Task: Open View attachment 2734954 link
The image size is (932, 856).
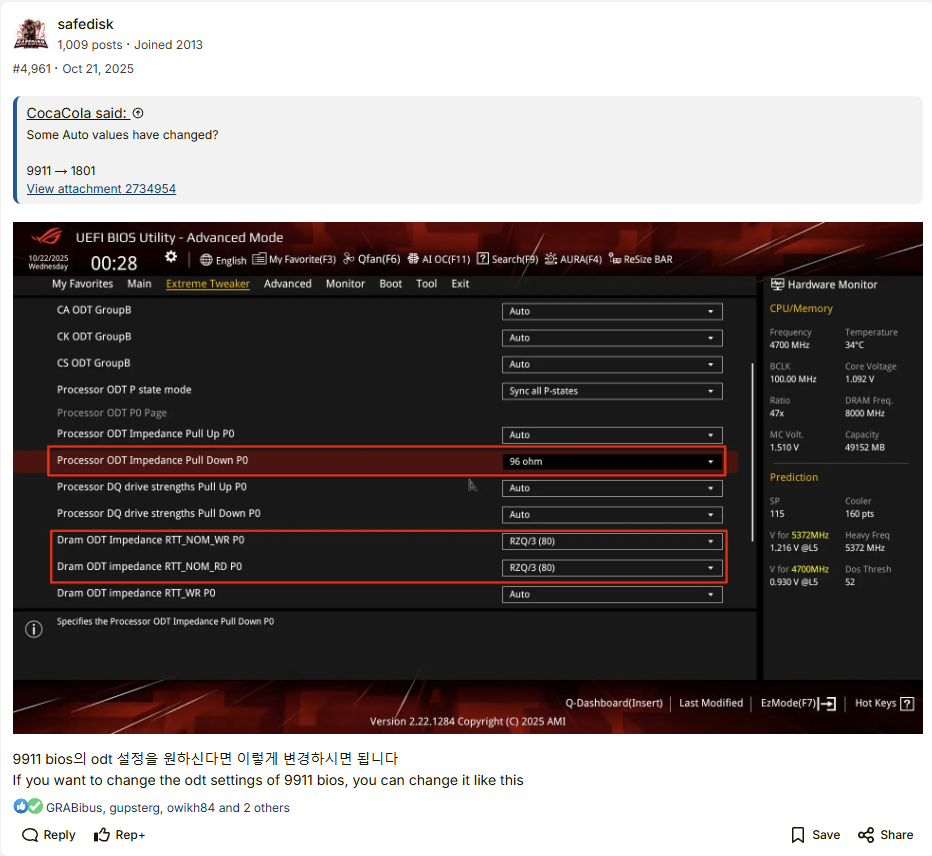Action: 101,188
